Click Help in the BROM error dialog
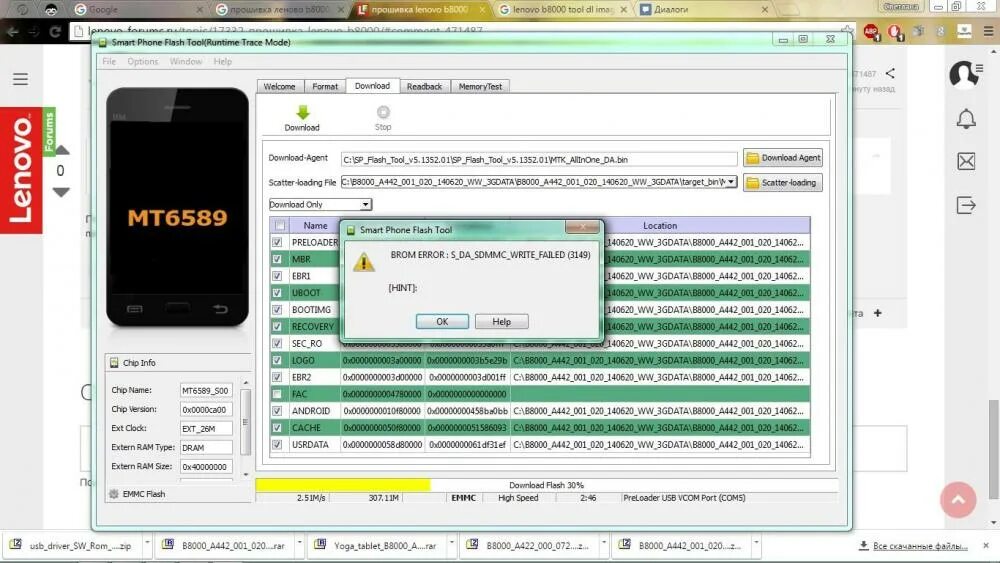1000x563 pixels. (x=501, y=321)
